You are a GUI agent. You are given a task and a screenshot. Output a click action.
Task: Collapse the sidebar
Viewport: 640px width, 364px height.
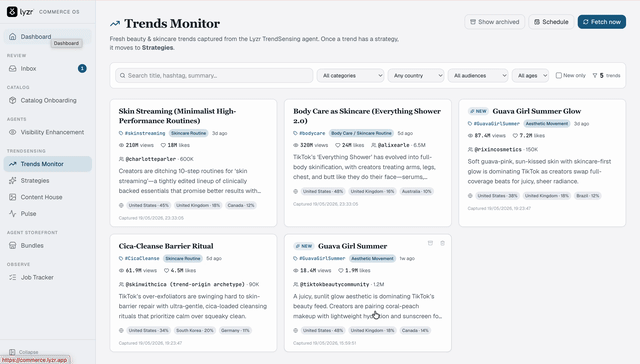24,352
